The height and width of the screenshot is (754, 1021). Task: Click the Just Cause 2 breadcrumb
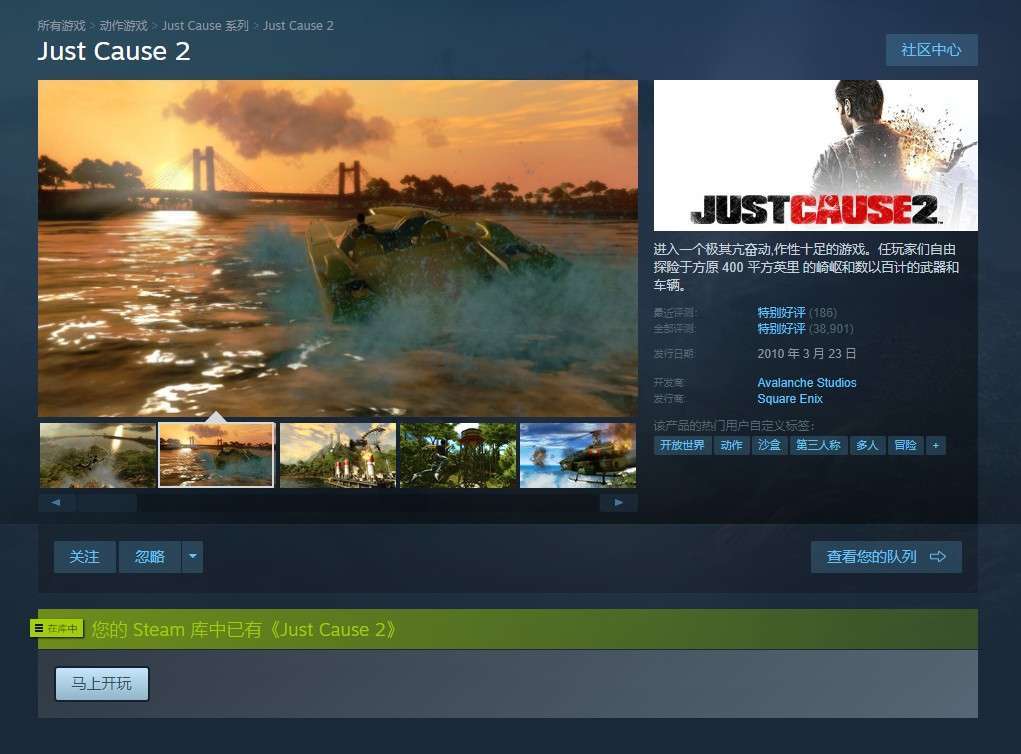point(298,25)
